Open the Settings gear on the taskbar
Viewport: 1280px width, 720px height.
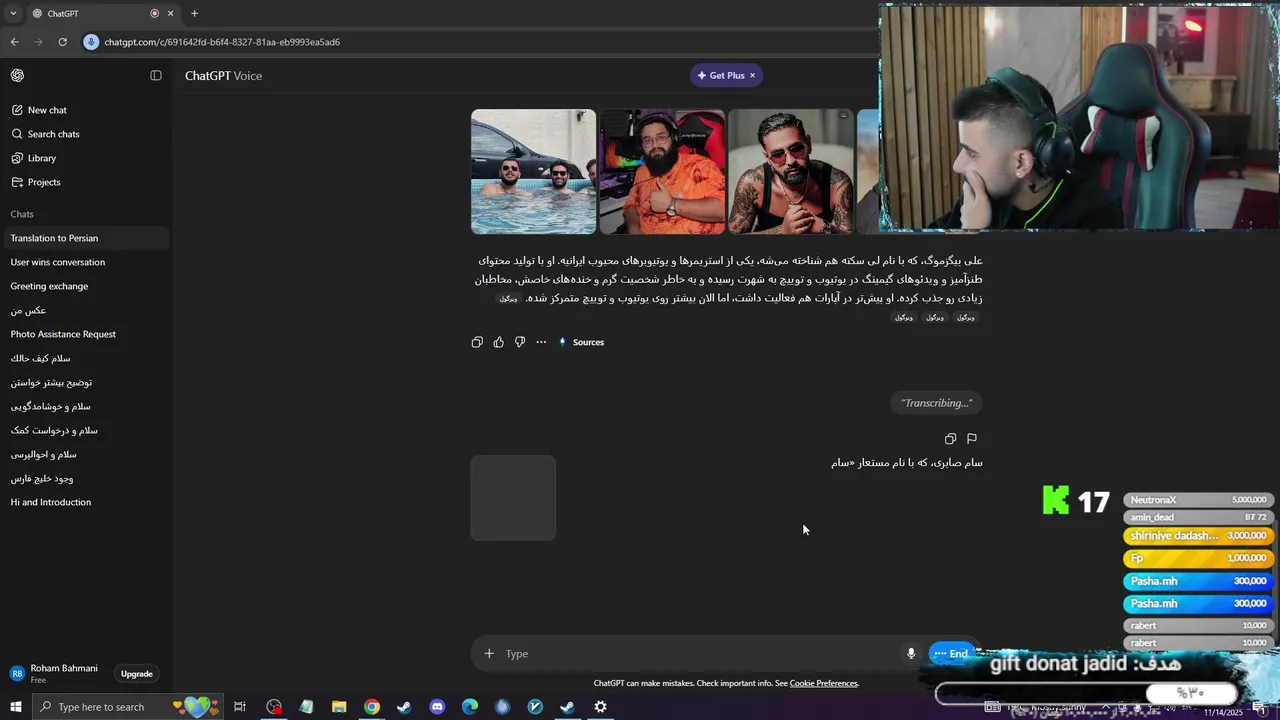point(600,707)
